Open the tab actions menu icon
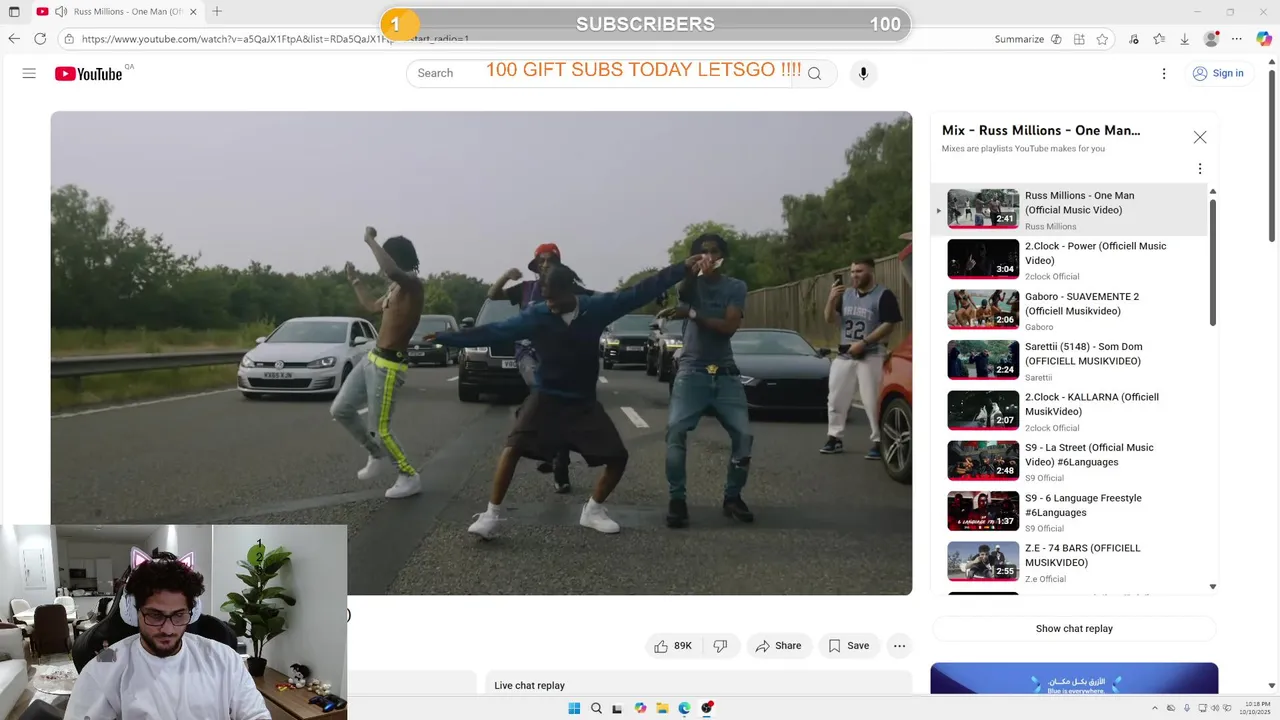 [x=14, y=12]
